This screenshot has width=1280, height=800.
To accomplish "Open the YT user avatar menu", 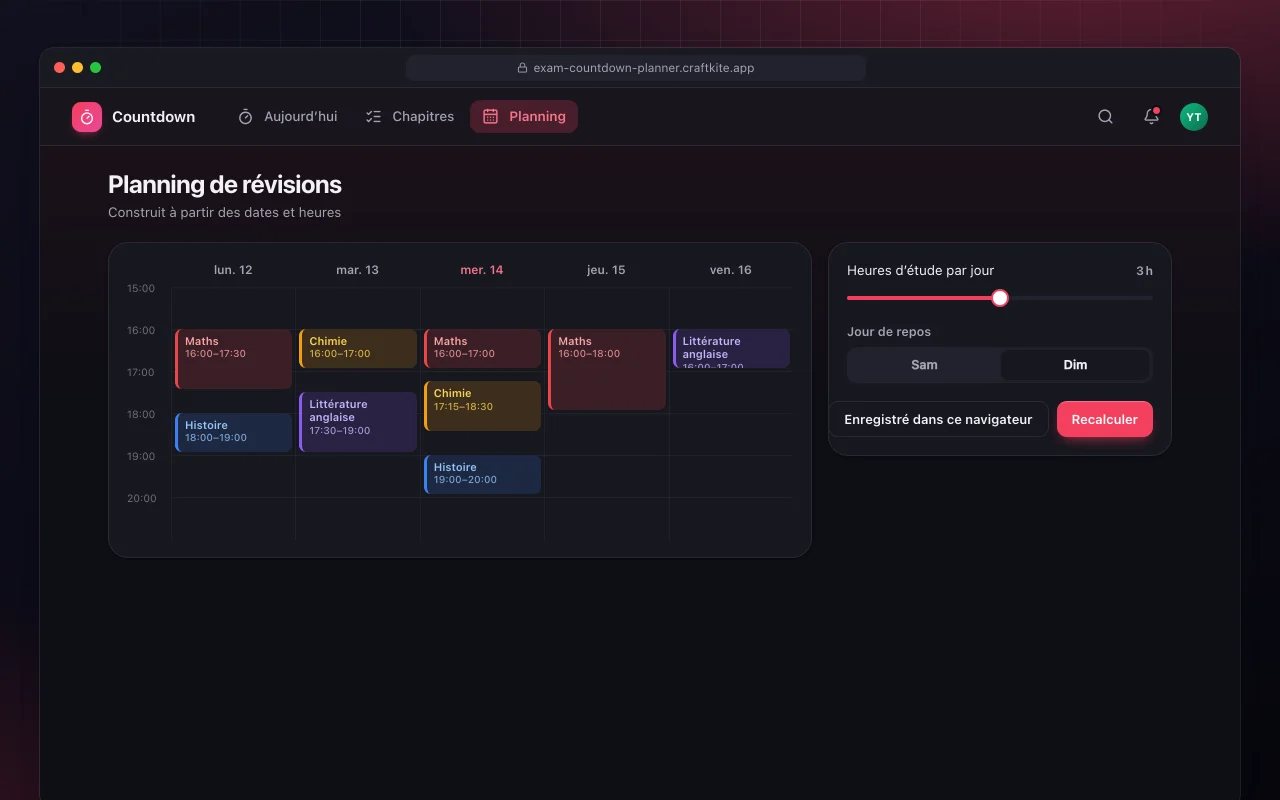I will (1194, 117).
